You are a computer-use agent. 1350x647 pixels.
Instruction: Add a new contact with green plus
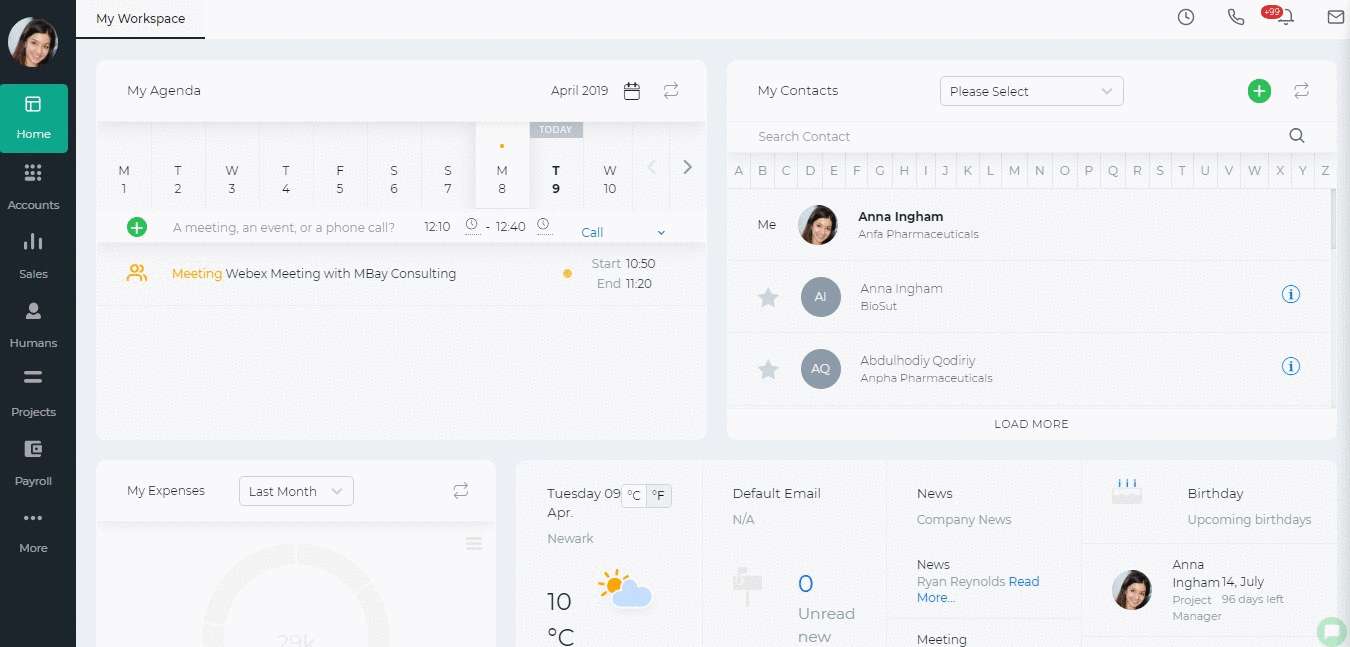click(x=1259, y=91)
